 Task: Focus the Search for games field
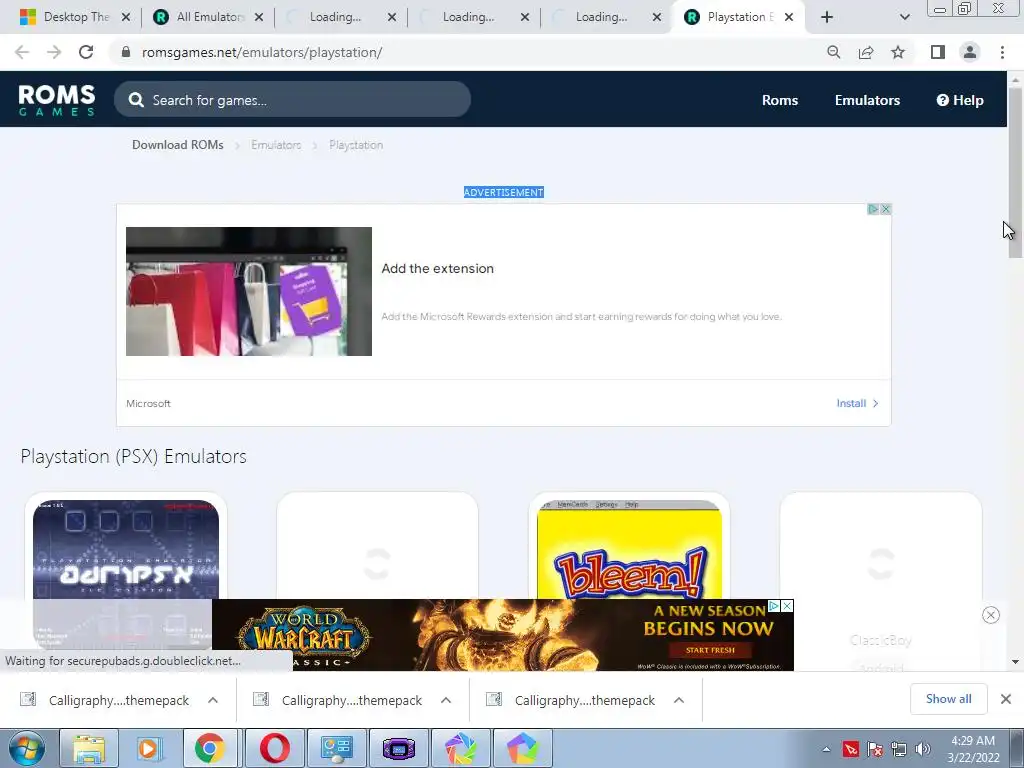292,99
